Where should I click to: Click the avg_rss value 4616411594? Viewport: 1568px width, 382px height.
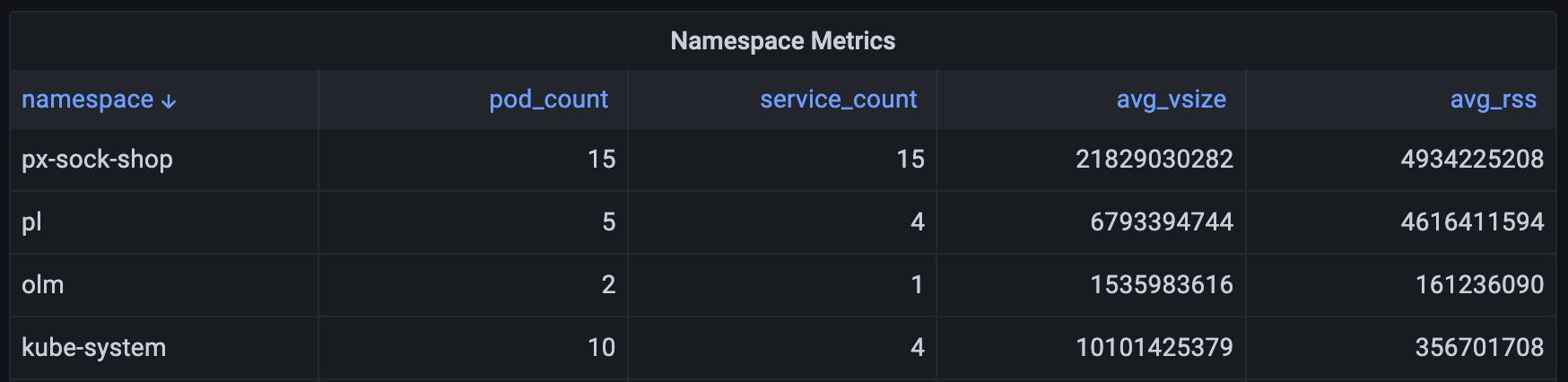(x=1471, y=222)
